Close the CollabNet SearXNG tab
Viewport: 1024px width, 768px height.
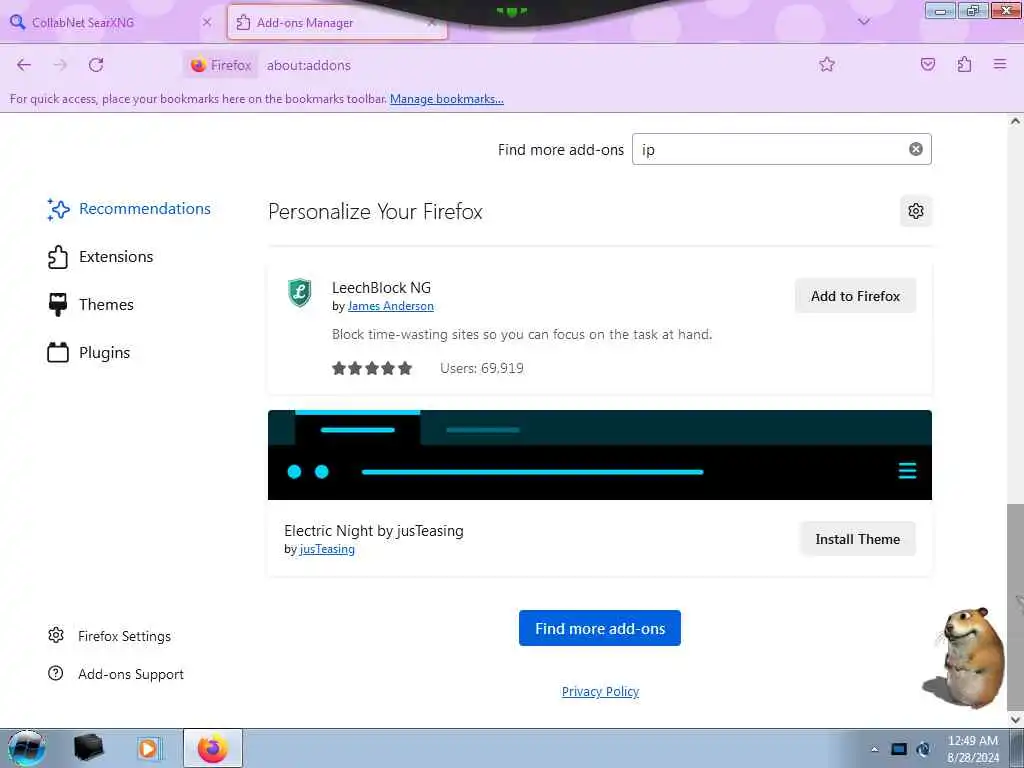(206, 22)
